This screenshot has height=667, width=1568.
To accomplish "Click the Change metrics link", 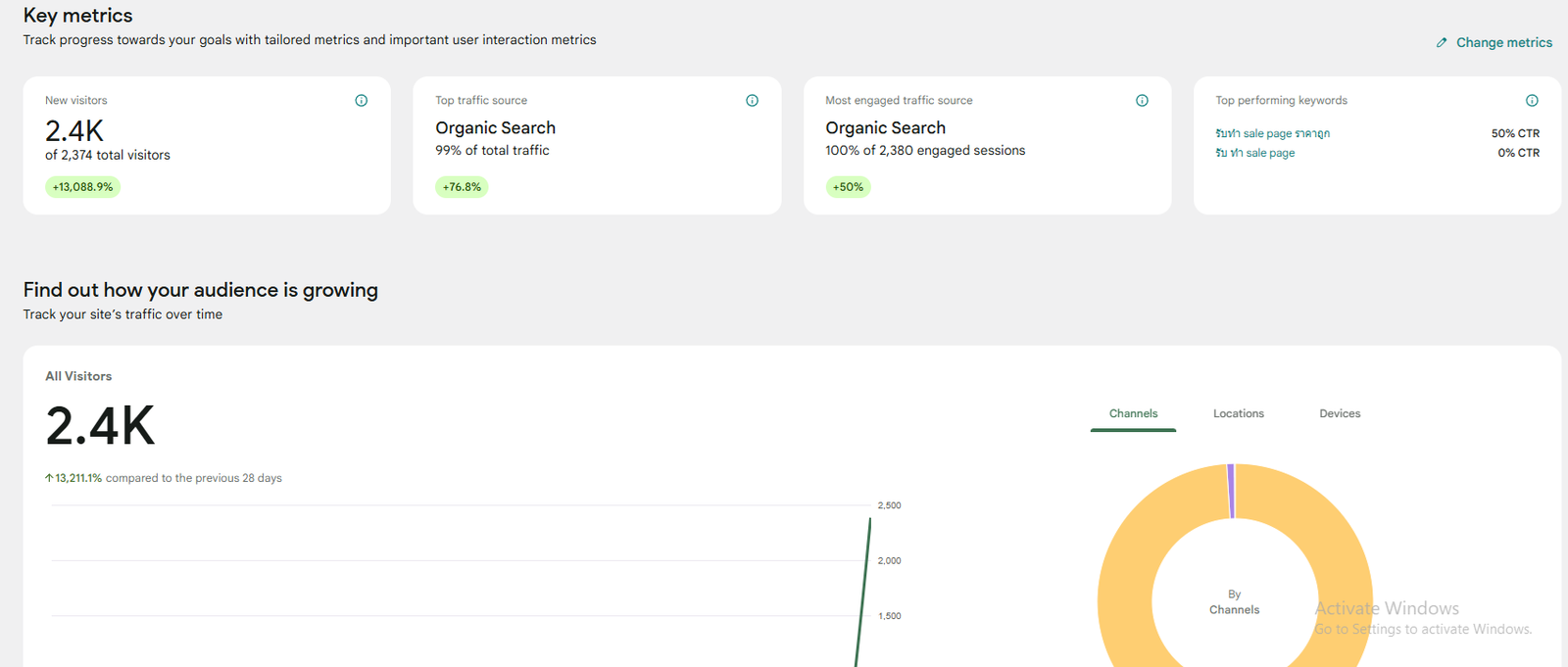I will click(x=1494, y=42).
